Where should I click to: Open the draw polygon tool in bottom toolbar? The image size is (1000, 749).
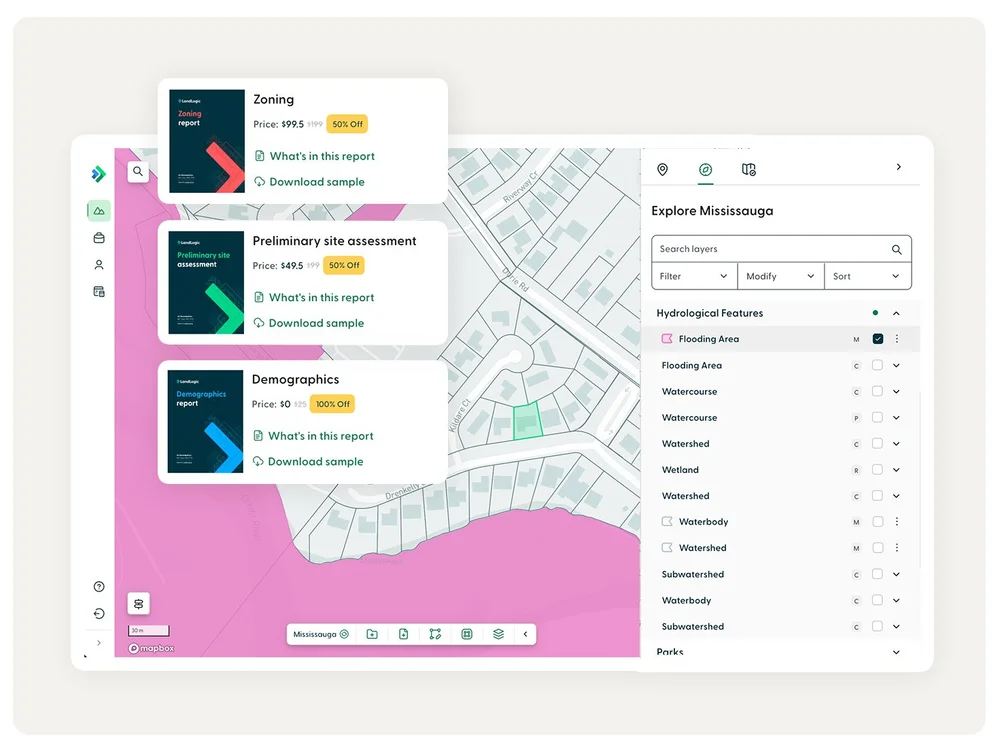435,634
